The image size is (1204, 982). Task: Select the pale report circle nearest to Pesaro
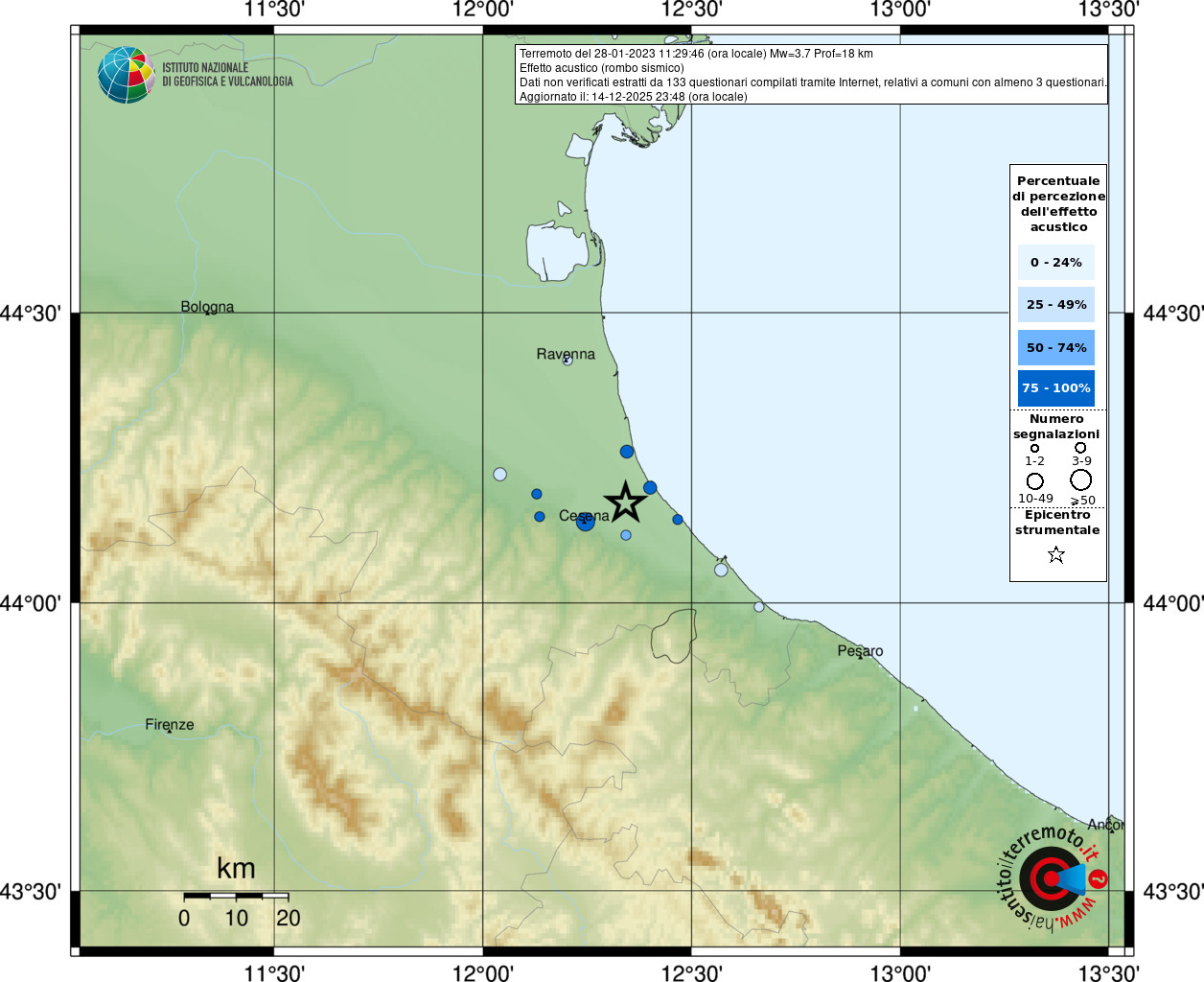[759, 607]
